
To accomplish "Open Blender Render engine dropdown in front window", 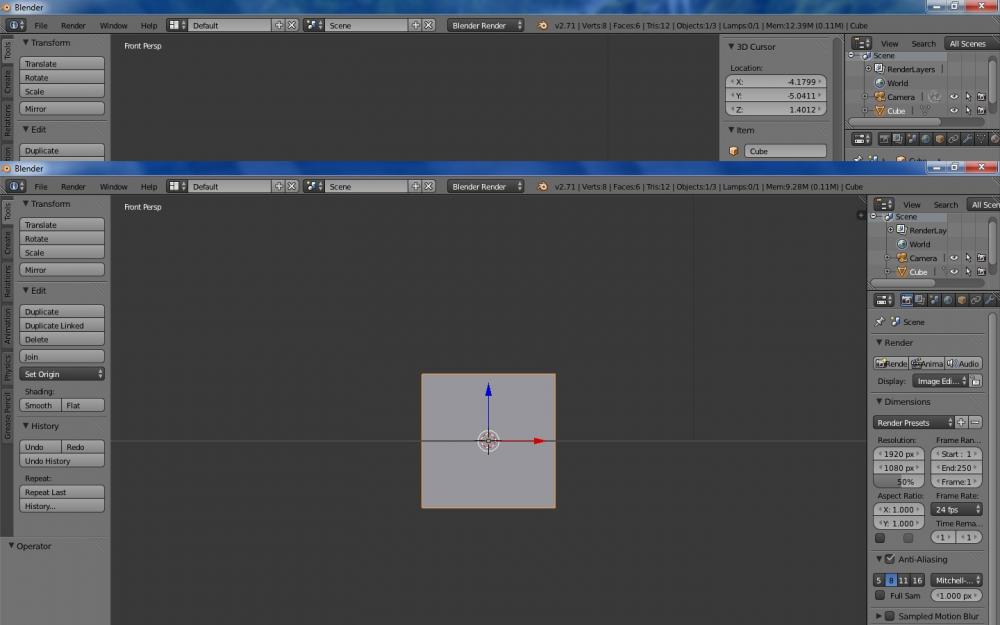I will [485, 186].
